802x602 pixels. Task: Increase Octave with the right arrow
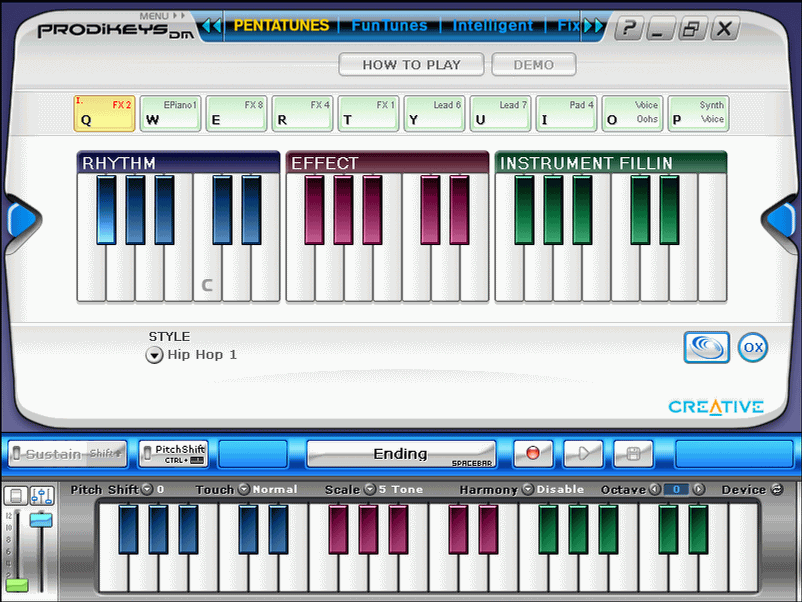(699, 489)
